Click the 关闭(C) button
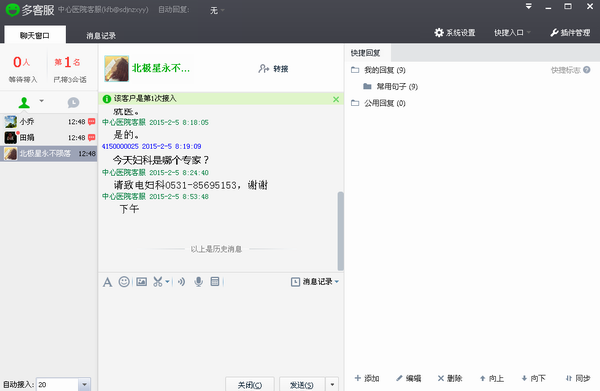Screen dimensions: 600x391 coord(250,384)
